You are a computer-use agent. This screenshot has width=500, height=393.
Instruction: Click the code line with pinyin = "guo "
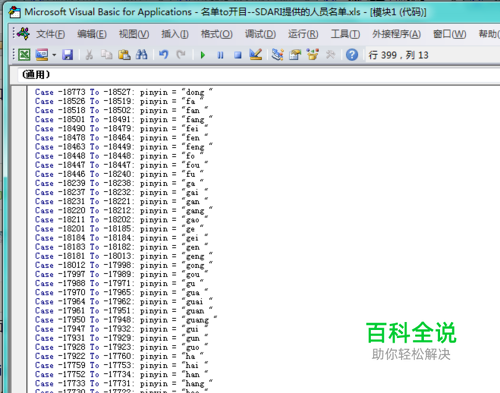122,347
